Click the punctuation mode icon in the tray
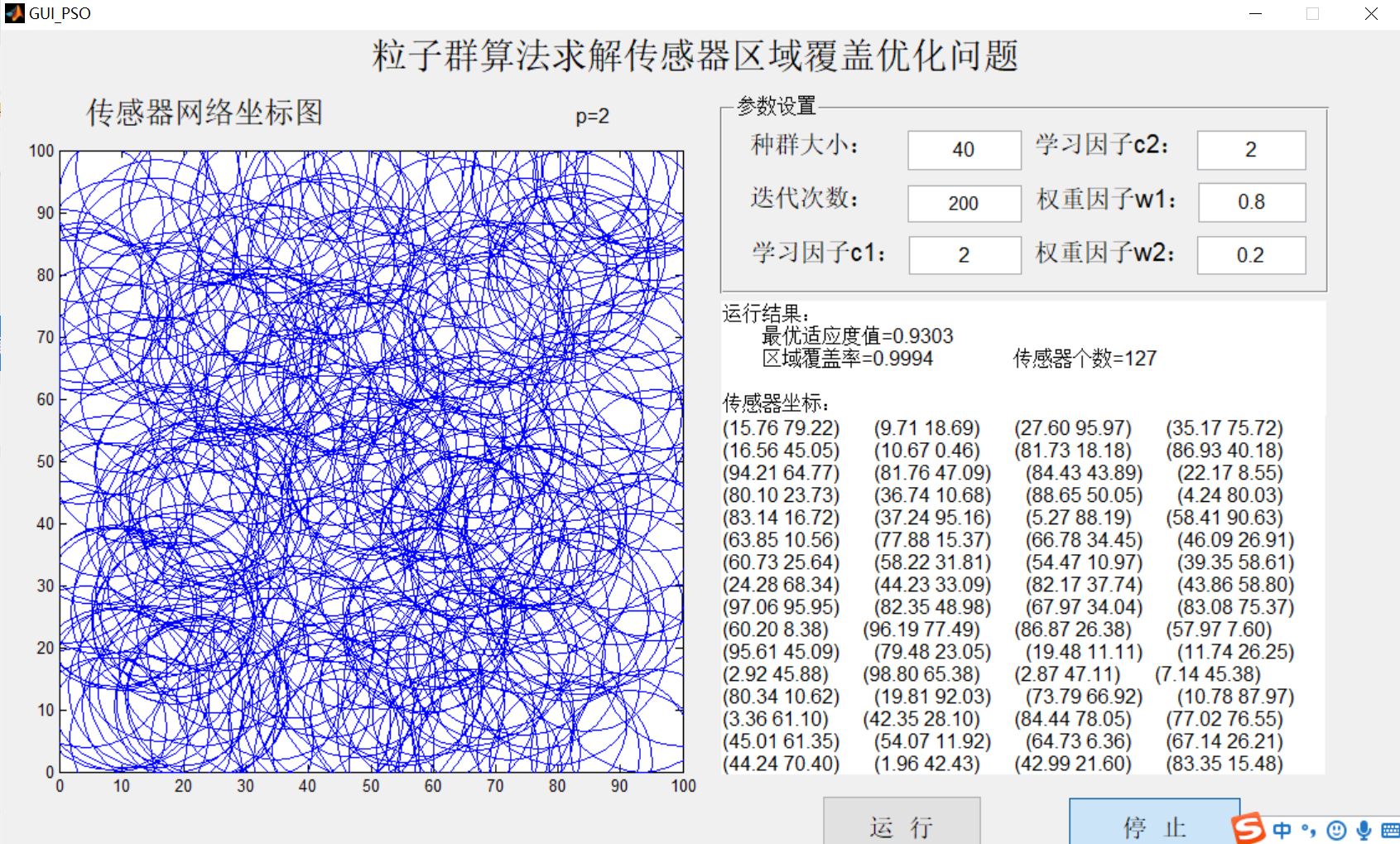Screen dimensions: 1400x844 (1308, 829)
